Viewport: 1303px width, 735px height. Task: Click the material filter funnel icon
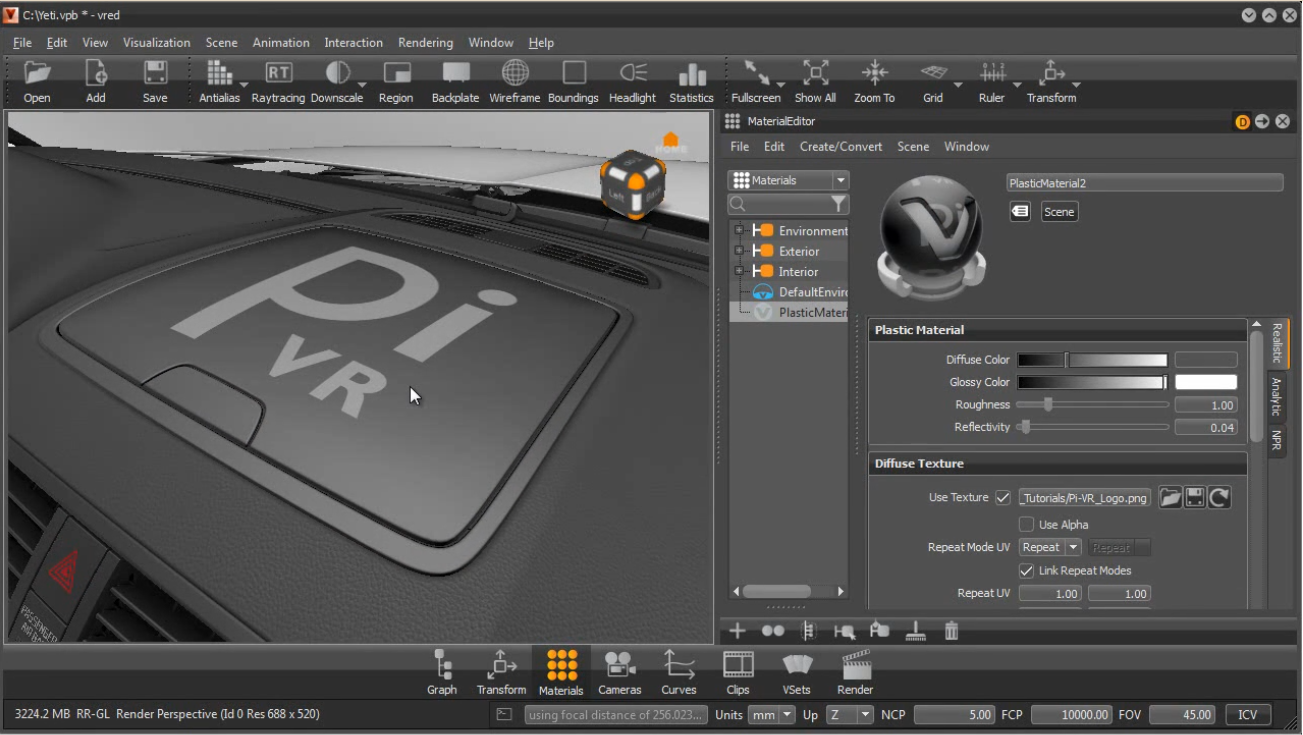(x=839, y=204)
